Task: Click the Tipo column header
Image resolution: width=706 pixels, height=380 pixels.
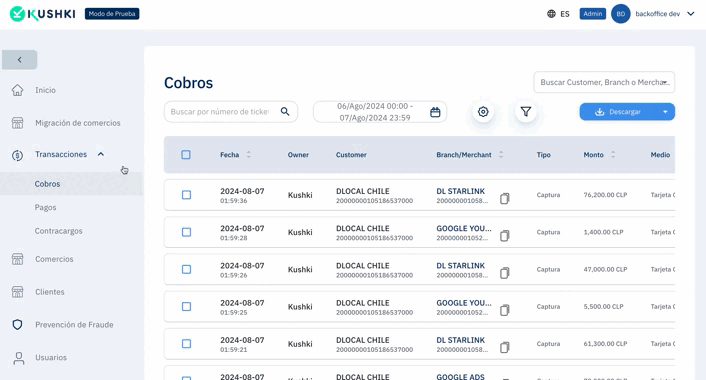Action: (543, 154)
